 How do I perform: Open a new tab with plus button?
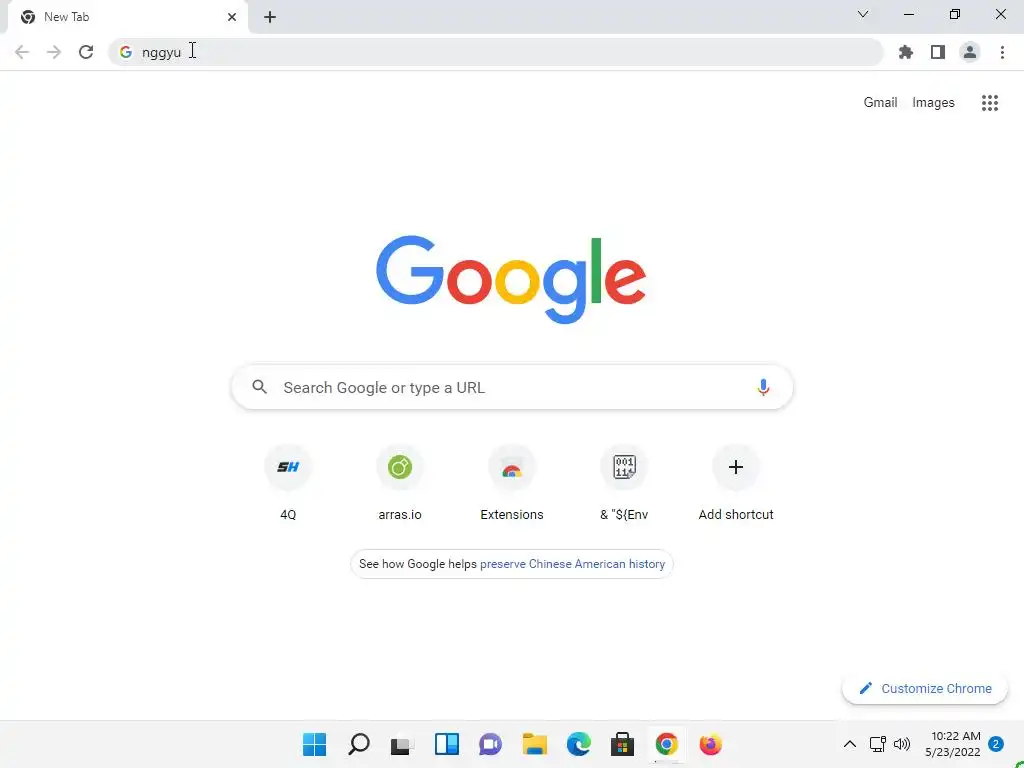click(270, 17)
